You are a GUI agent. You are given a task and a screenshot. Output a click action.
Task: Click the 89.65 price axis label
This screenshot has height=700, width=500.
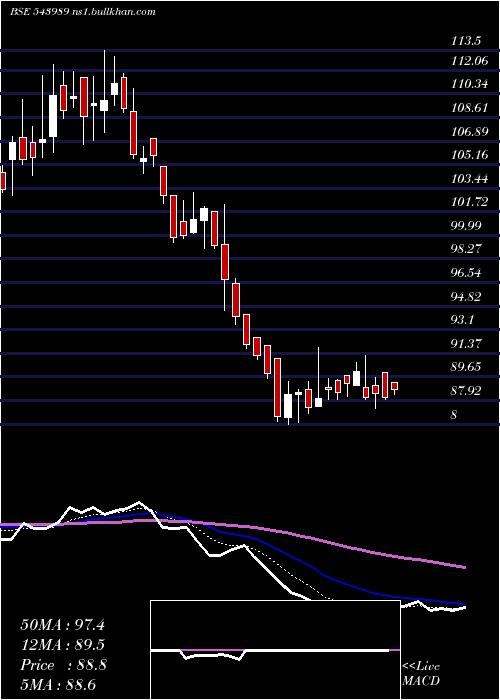pyautogui.click(x=466, y=367)
